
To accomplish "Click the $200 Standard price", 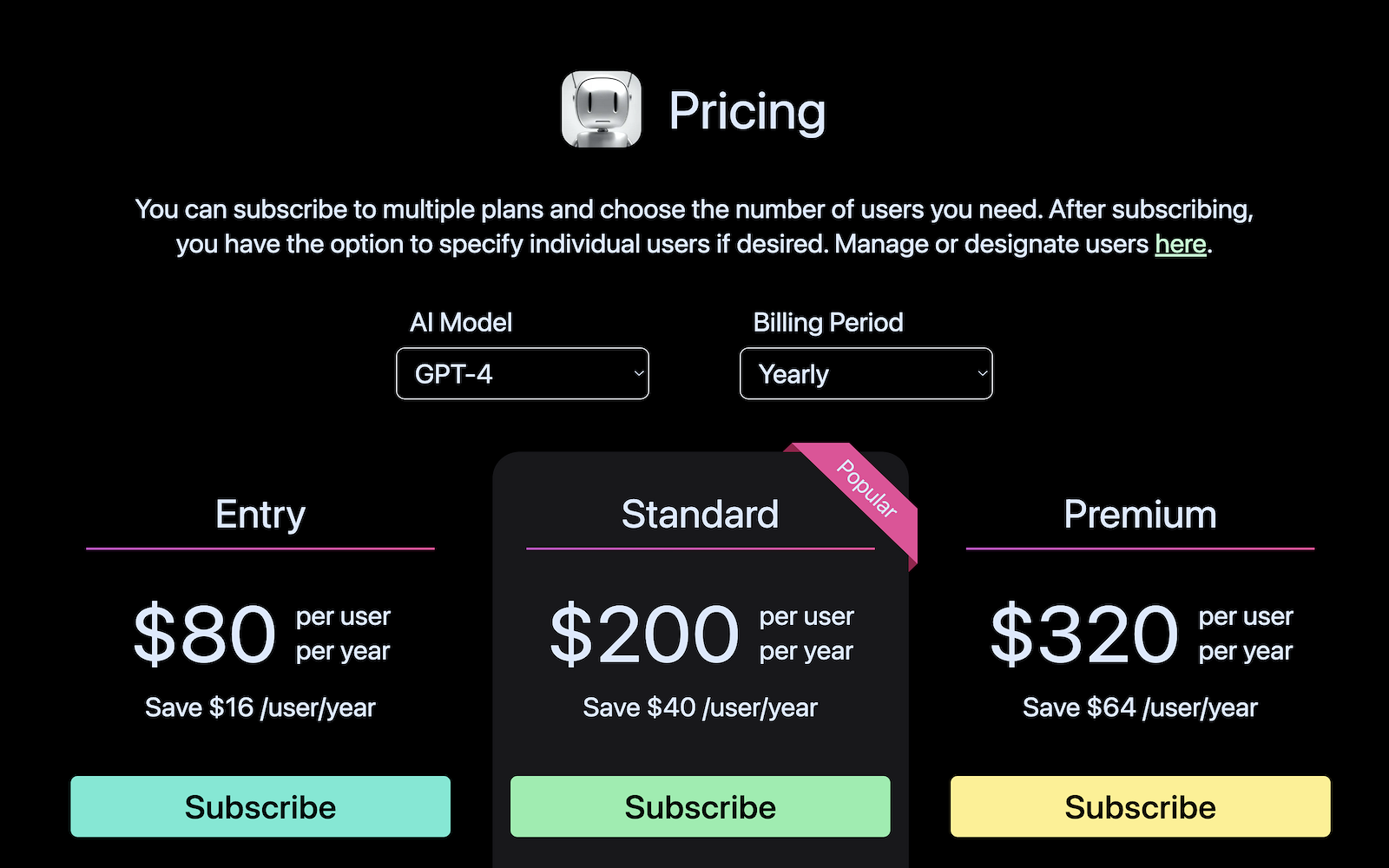I will (x=644, y=635).
